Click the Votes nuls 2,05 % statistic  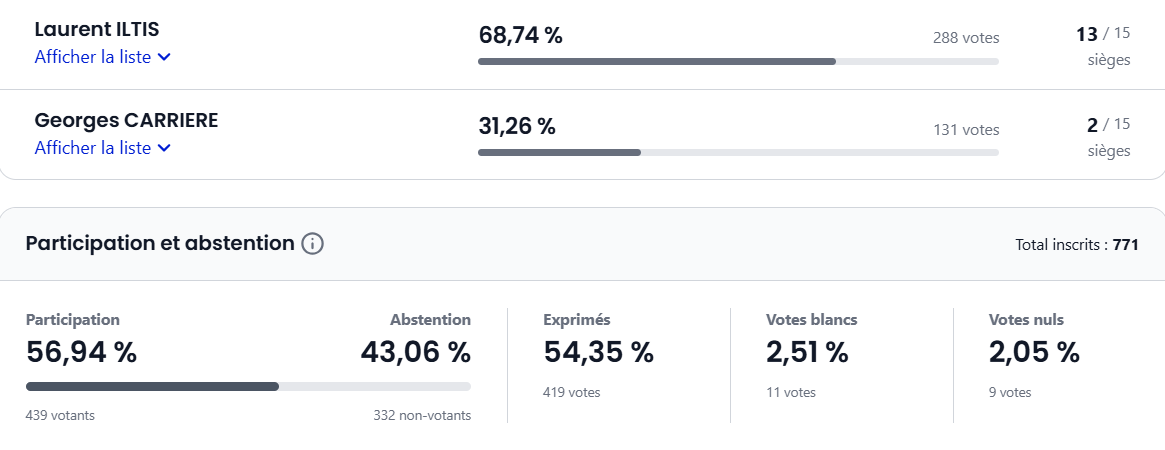pyautogui.click(x=1034, y=352)
